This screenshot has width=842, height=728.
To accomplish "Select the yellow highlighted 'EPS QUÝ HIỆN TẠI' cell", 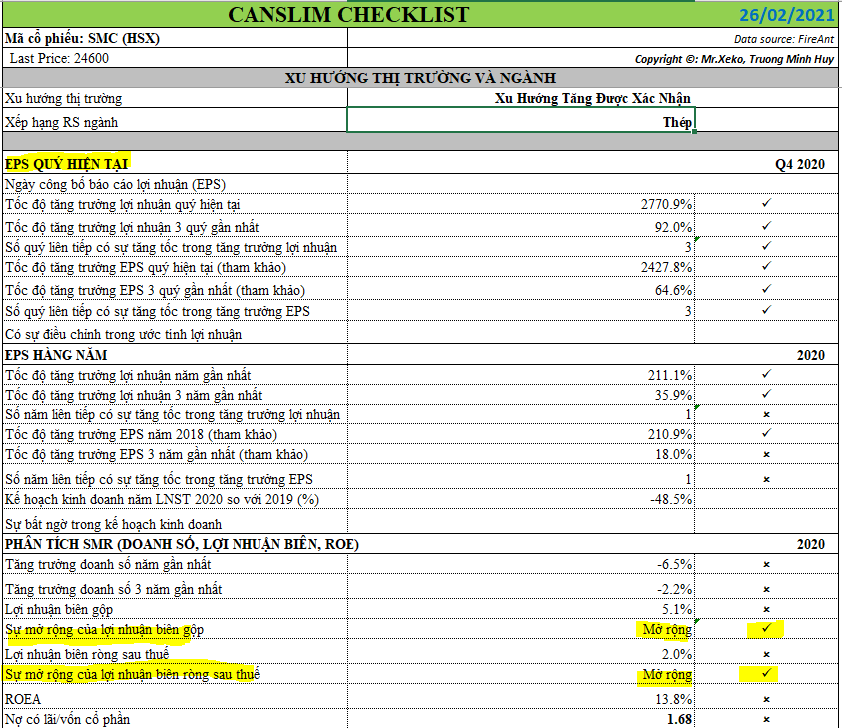I will tap(67, 164).
